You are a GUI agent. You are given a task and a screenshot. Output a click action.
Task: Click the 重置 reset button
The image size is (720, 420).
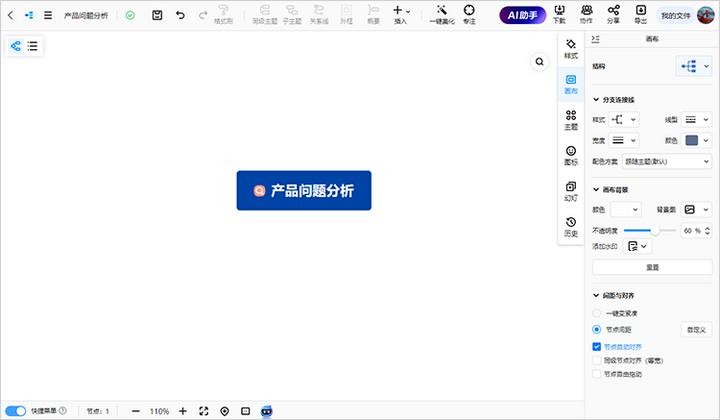tap(652, 267)
